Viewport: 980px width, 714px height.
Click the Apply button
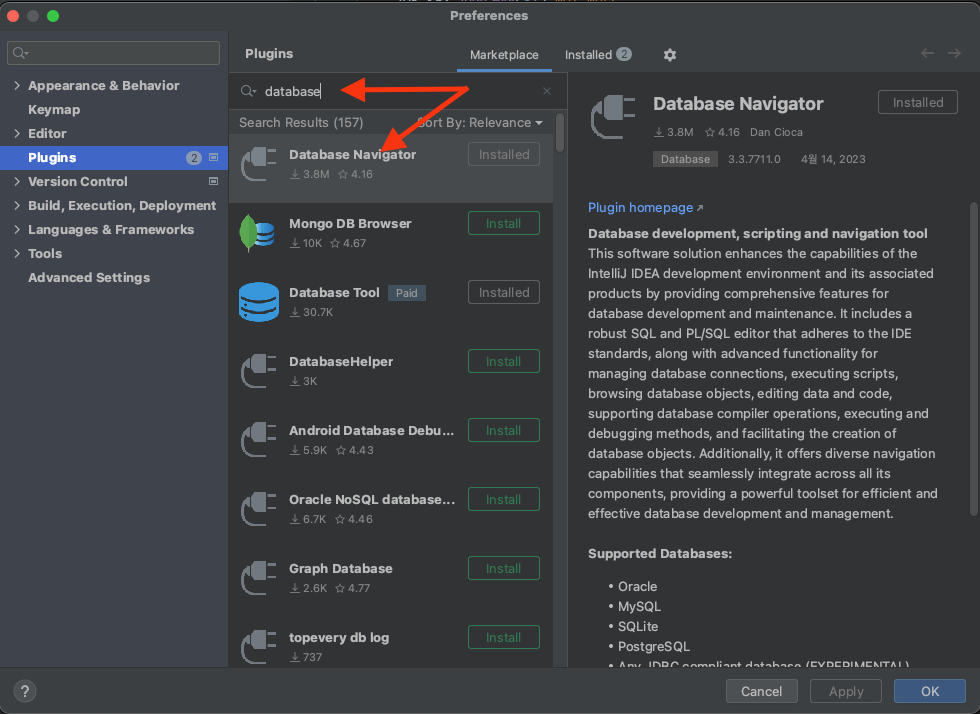click(x=846, y=691)
